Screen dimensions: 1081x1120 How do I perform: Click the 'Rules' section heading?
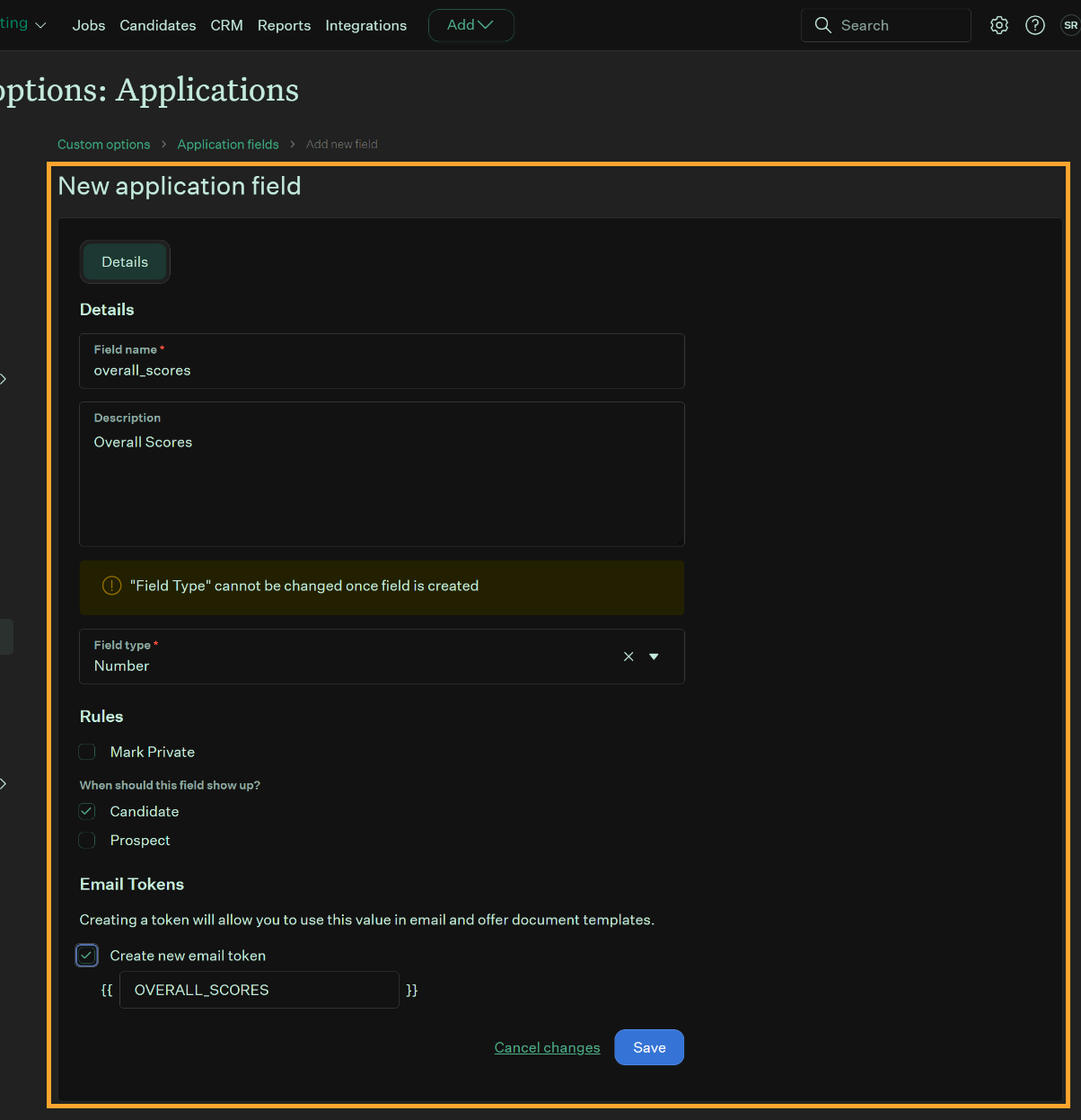(101, 716)
